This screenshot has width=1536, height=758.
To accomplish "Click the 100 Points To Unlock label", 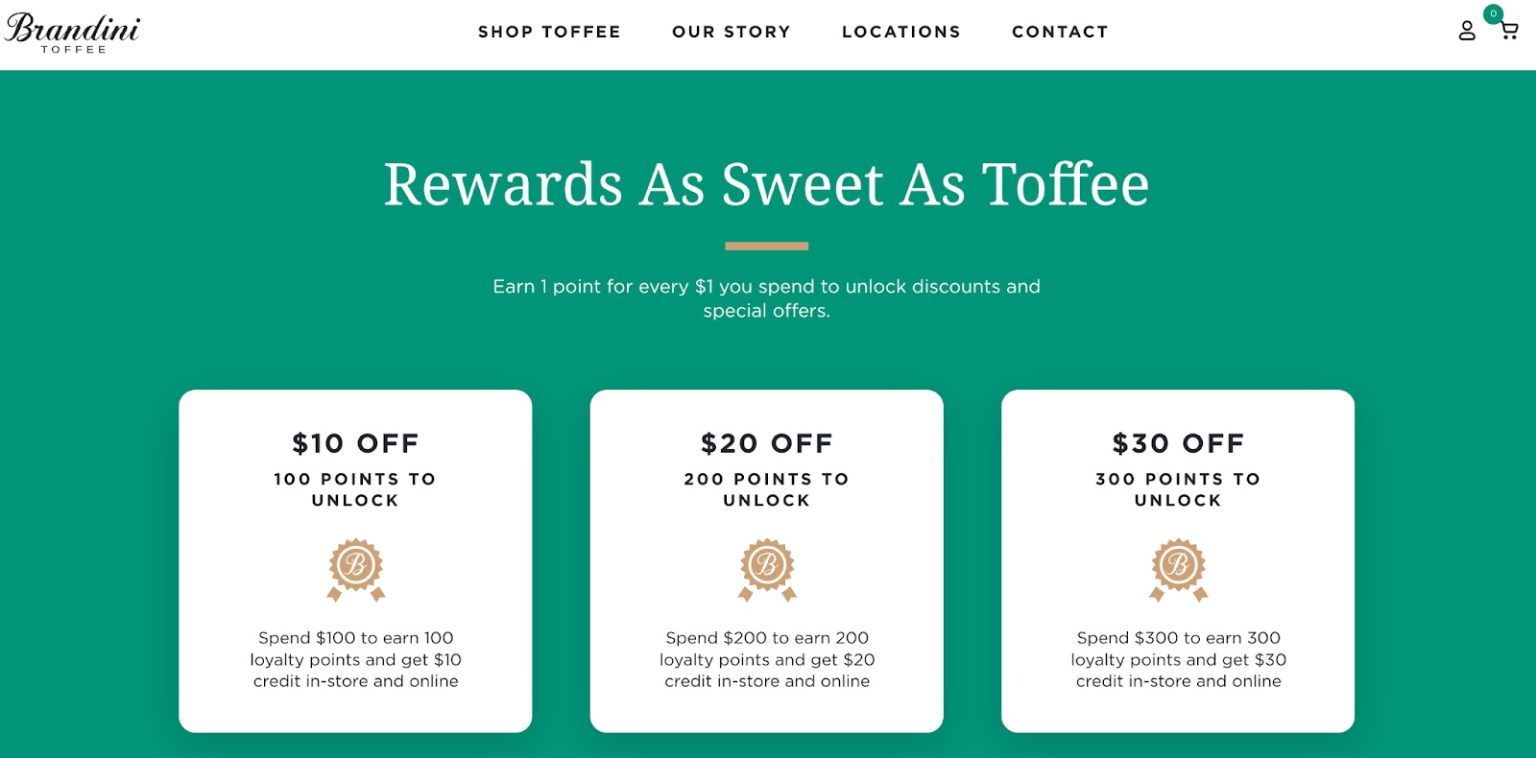I will coord(355,489).
